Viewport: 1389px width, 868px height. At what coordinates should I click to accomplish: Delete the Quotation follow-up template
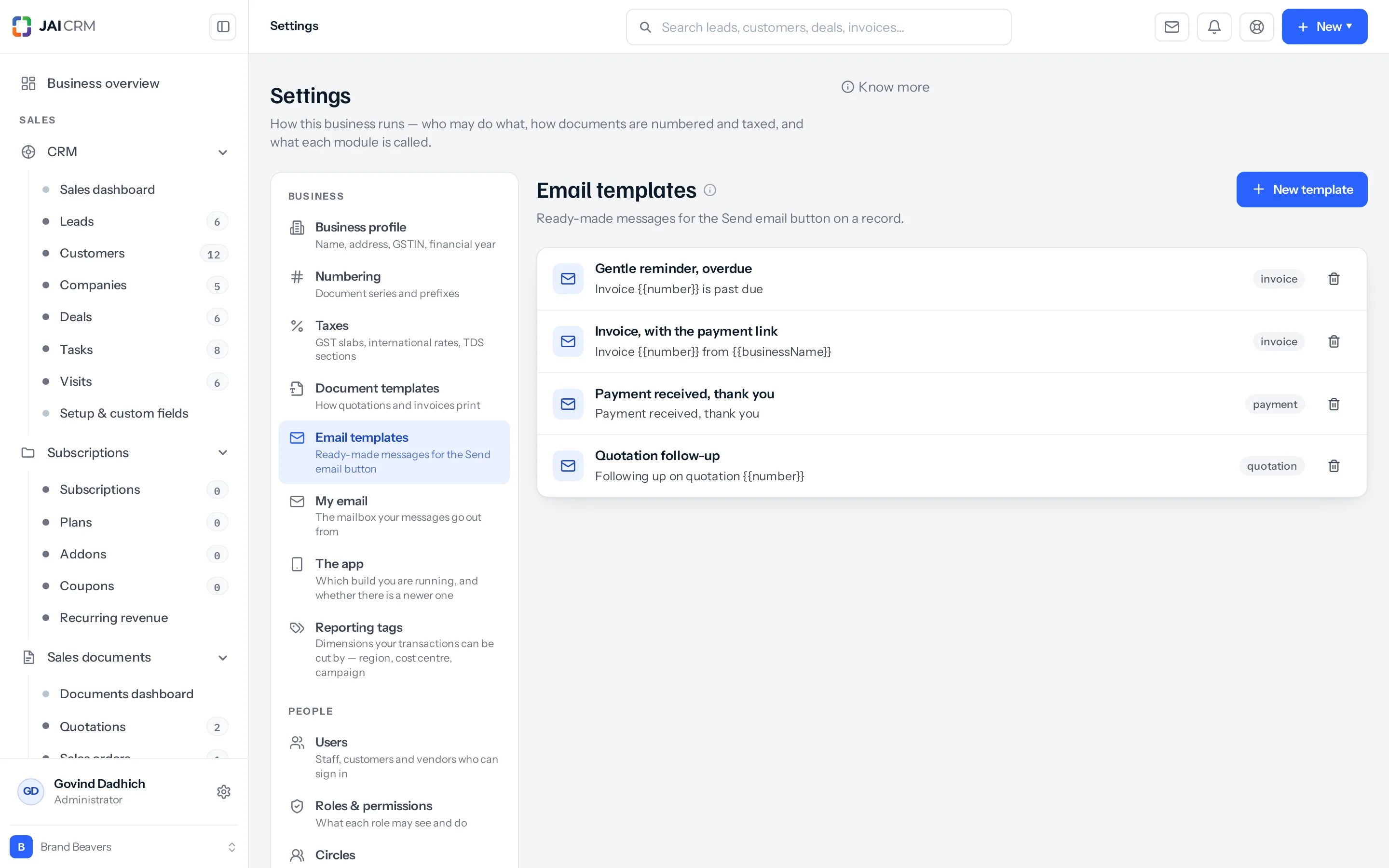click(1334, 465)
